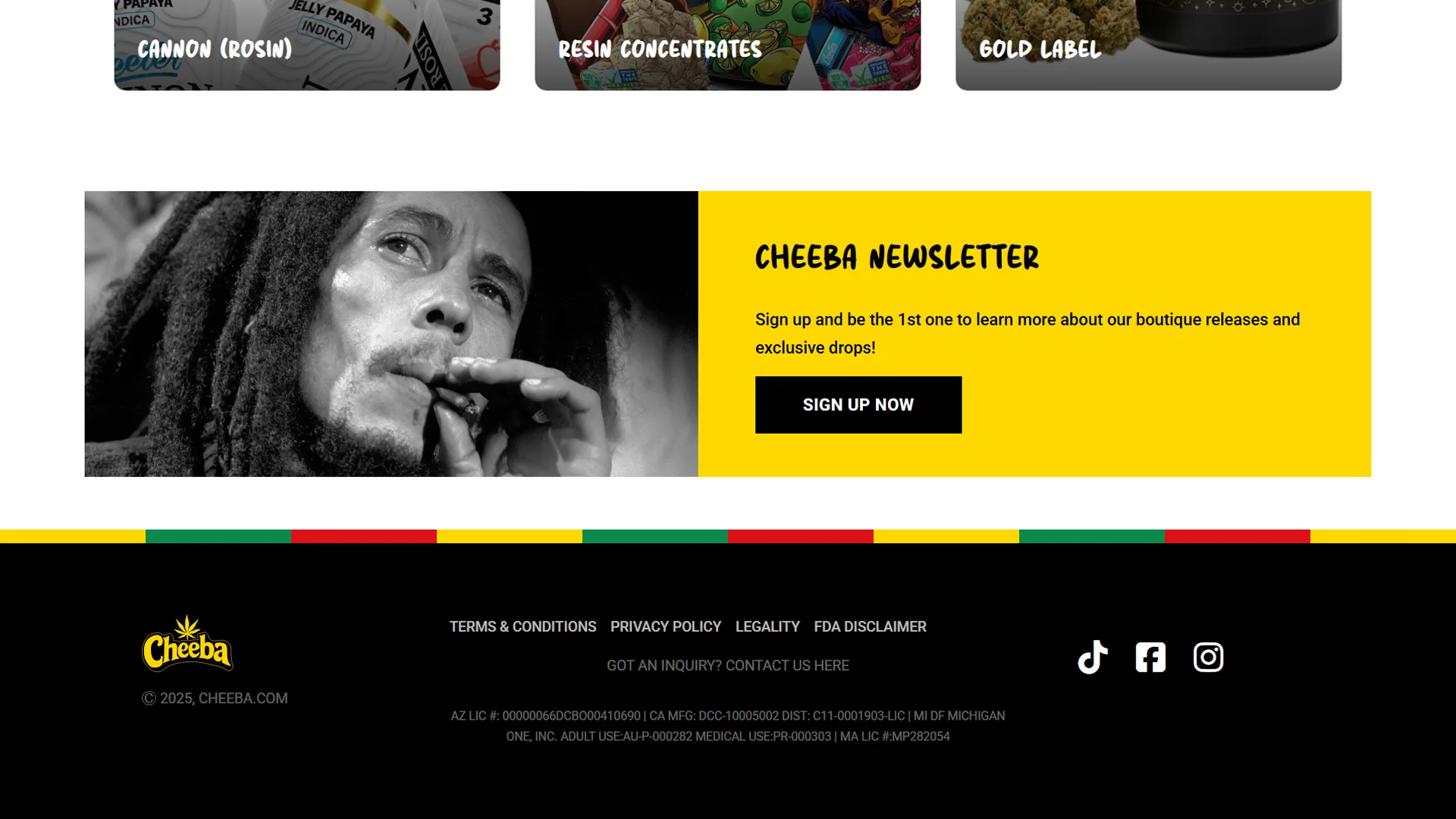Click the copyright 2025 Cheeba.com text
Viewport: 1456px width, 819px height.
click(x=215, y=698)
